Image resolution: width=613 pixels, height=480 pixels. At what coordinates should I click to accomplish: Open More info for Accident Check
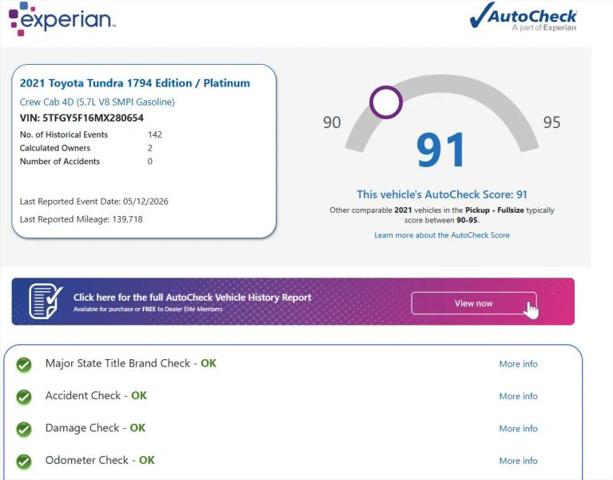coord(518,396)
